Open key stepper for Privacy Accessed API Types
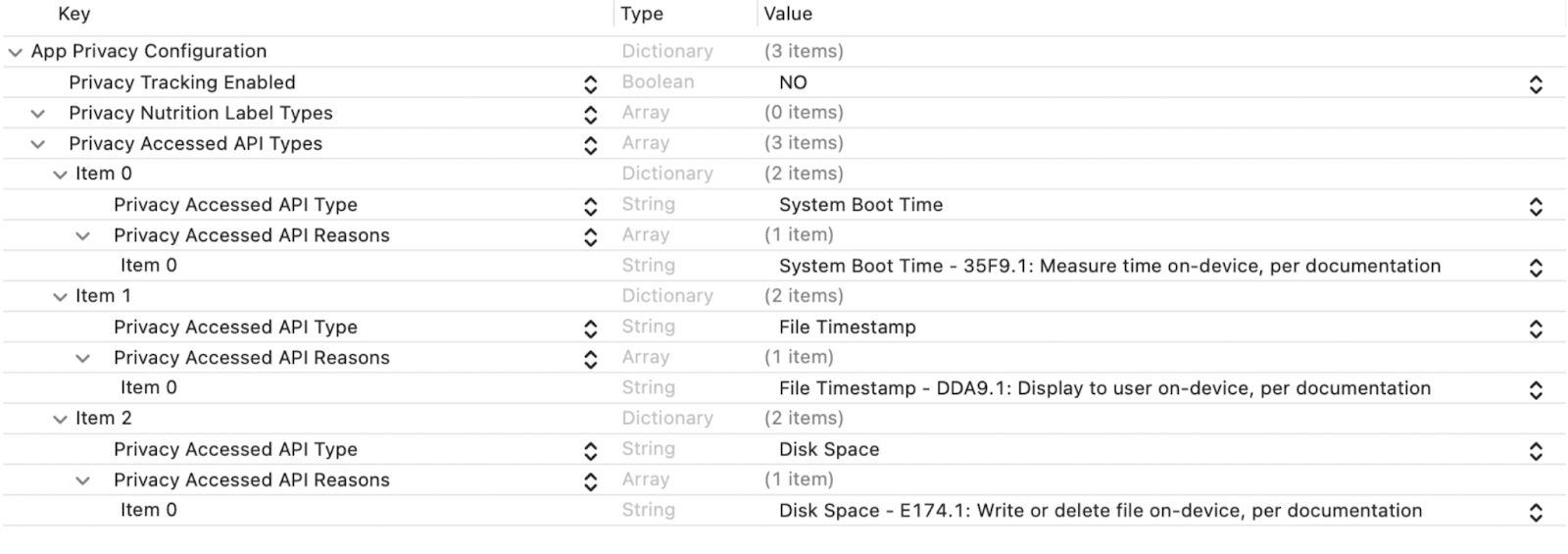The width and height of the screenshot is (1568, 554). (x=590, y=145)
